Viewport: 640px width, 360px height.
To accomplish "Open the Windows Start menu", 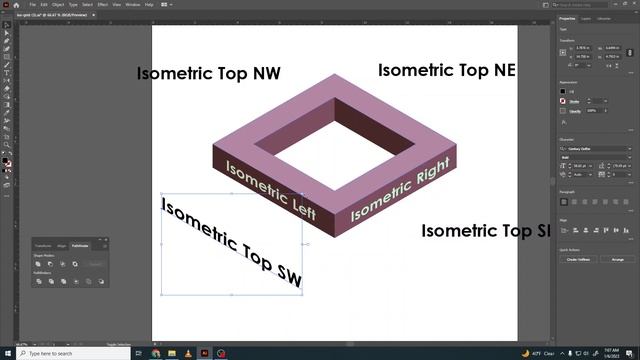I will [8, 353].
